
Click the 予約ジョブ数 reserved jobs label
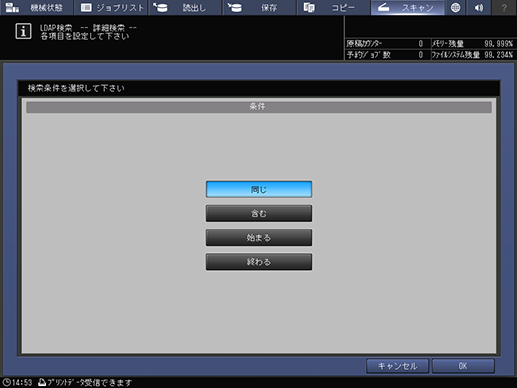368,55
